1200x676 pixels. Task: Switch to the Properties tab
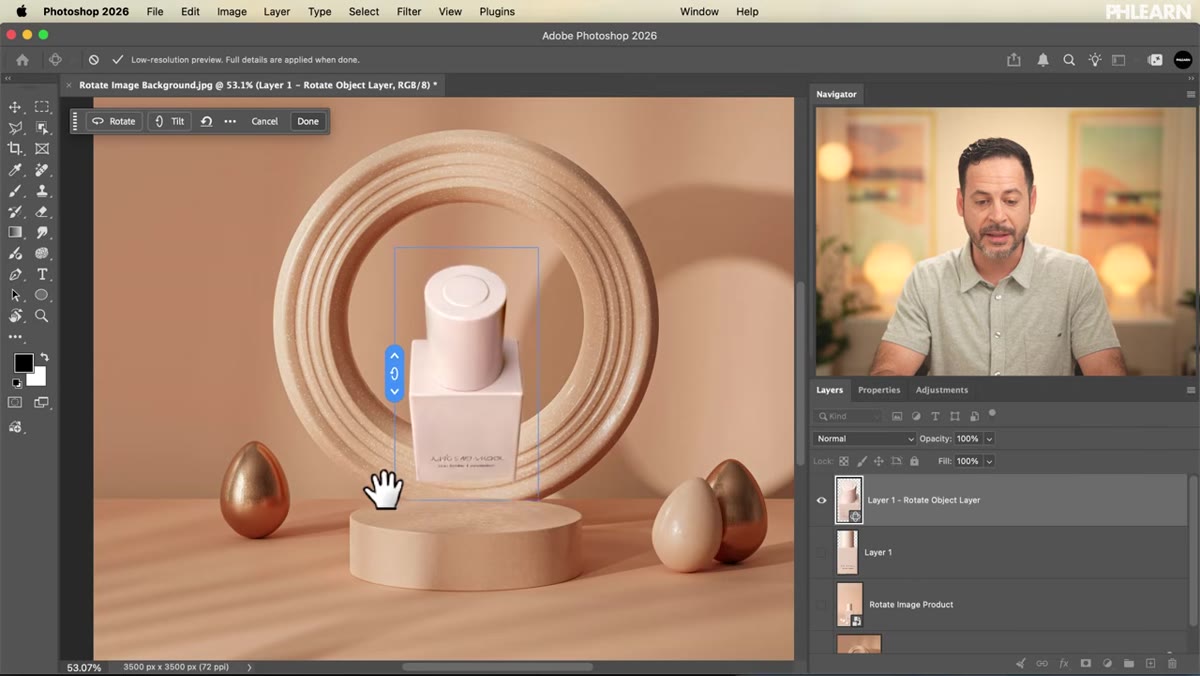point(879,390)
